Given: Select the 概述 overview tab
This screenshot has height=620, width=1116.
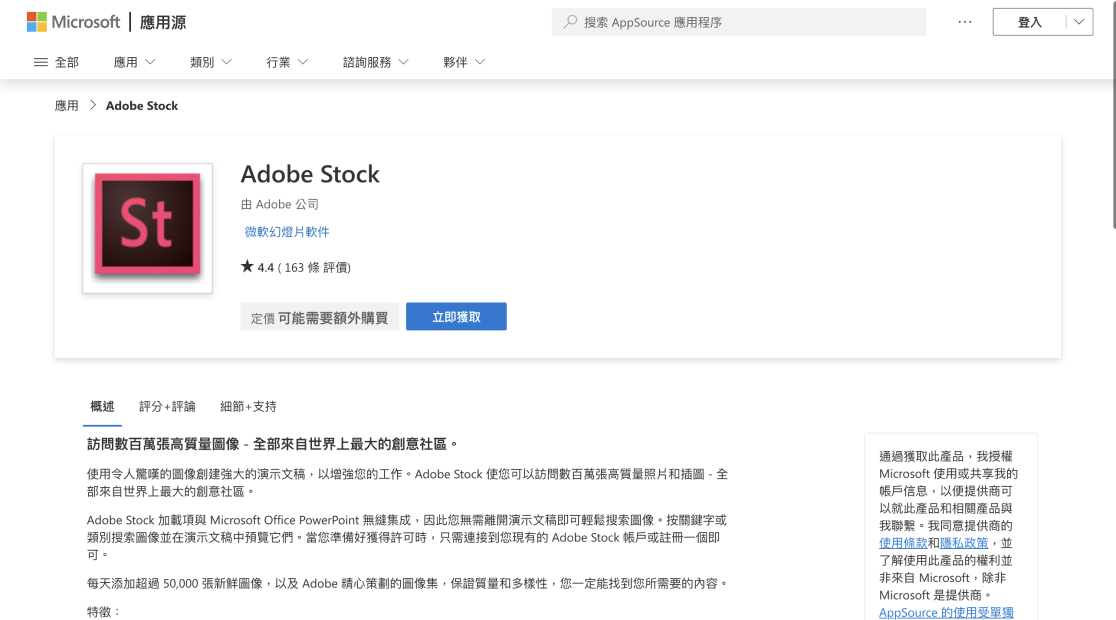Looking at the screenshot, I should tap(102, 406).
